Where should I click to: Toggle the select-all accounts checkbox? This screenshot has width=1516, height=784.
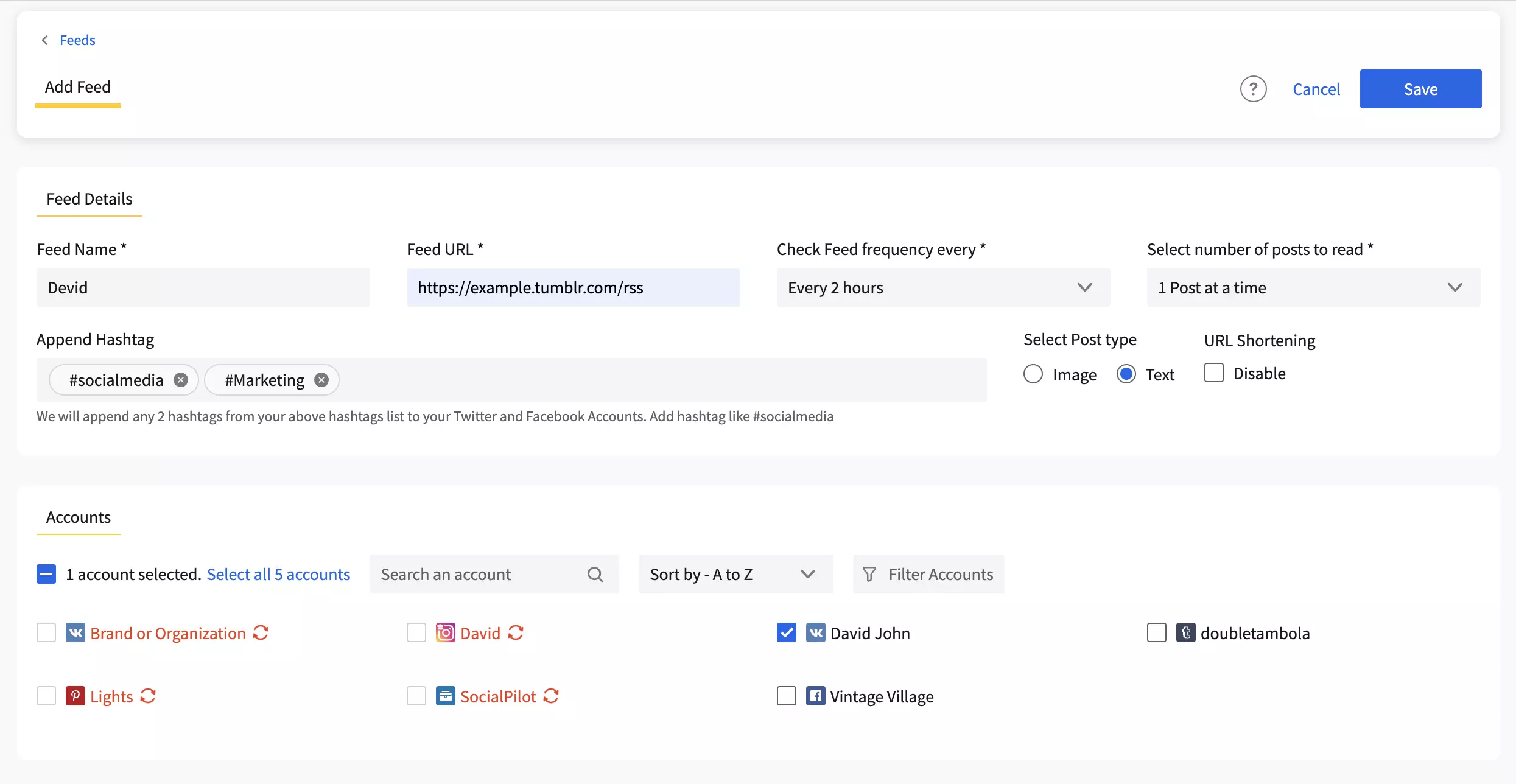click(46, 574)
